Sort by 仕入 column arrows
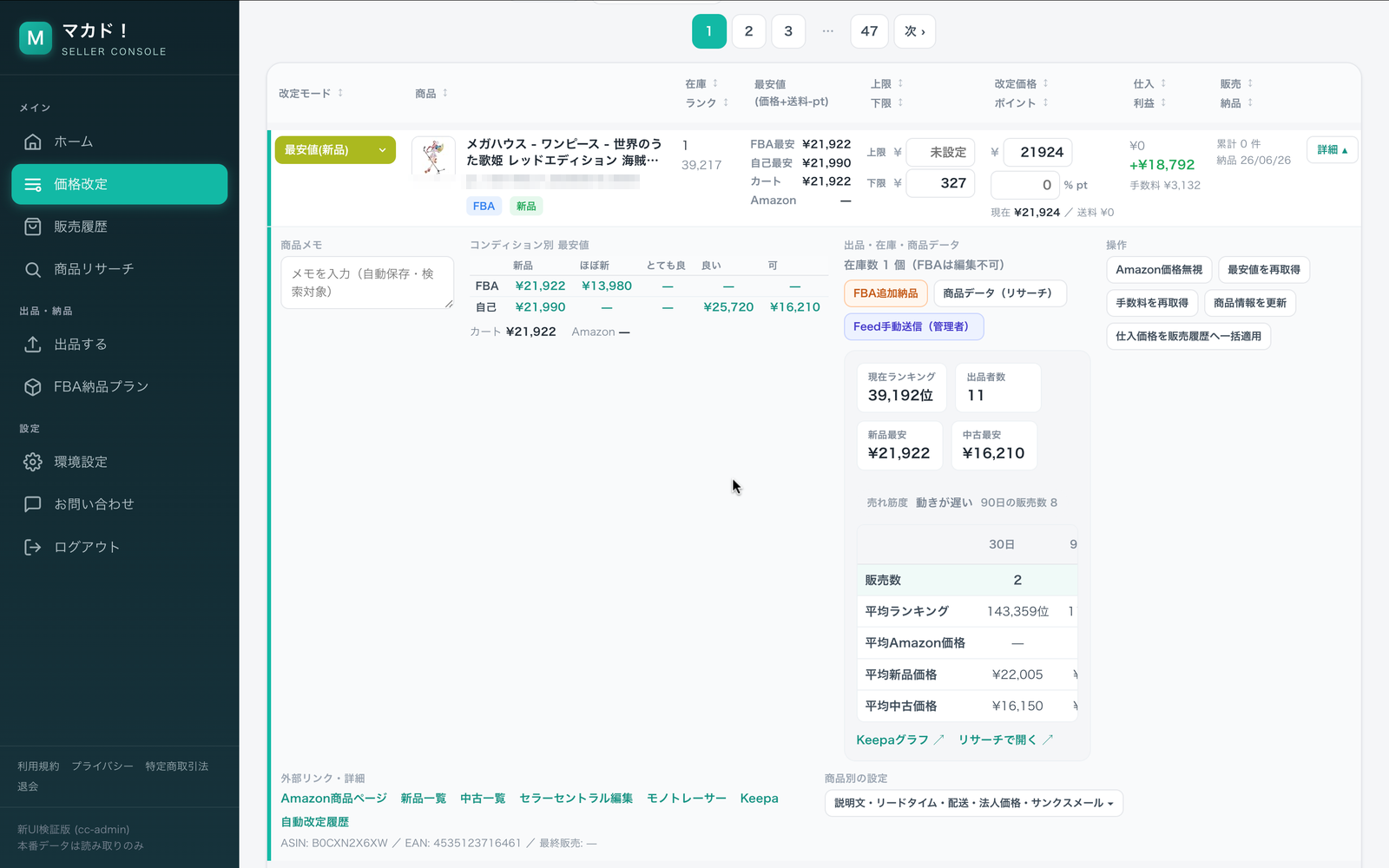Viewport: 1389px width, 868px height. tap(1163, 83)
